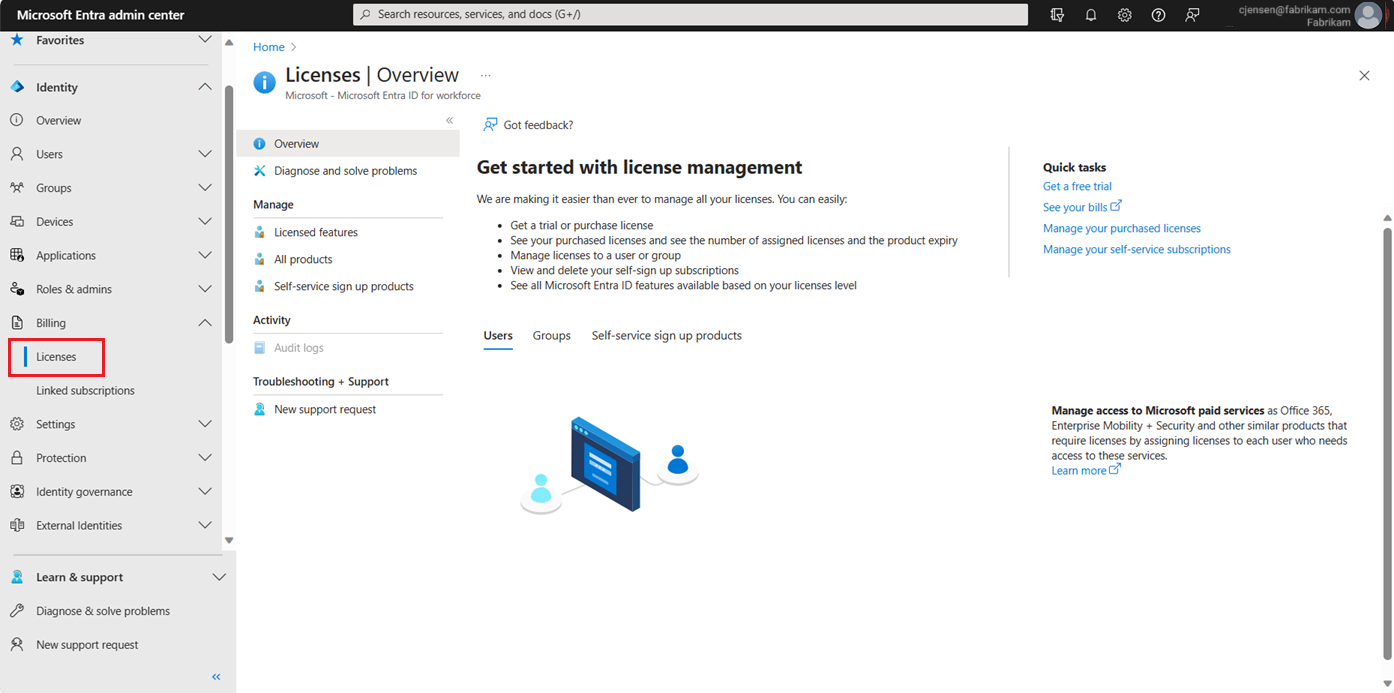Viewport: 1394px width, 693px height.
Task: Click Manage your self-service subscriptions
Action: [1137, 250]
